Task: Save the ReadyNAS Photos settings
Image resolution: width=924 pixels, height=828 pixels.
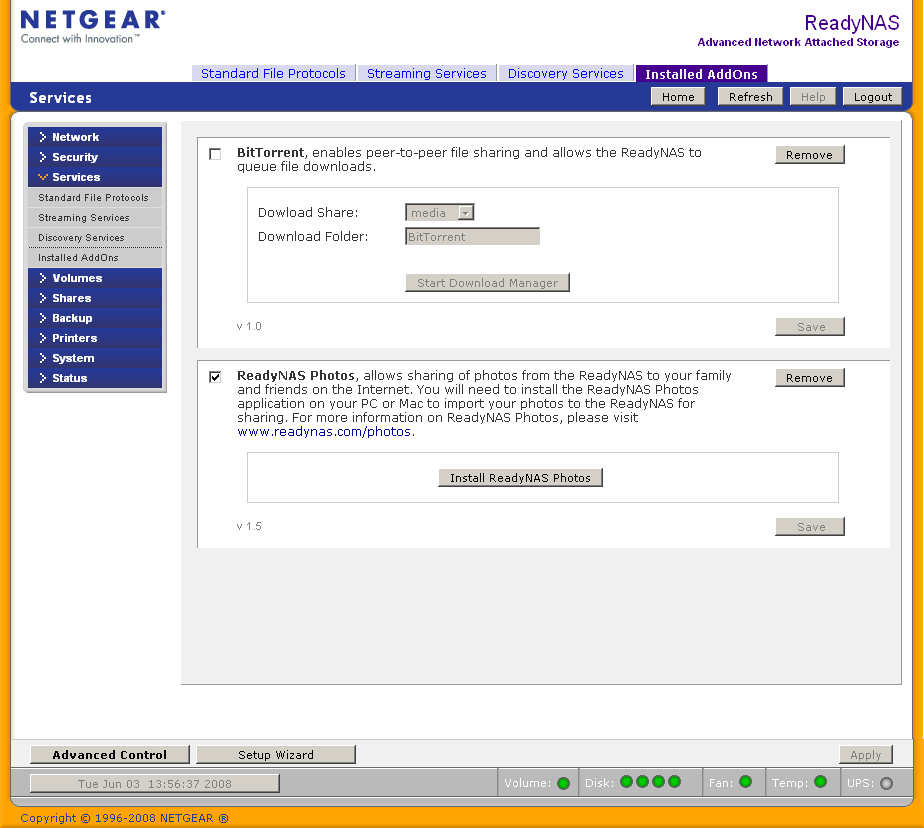Action: point(810,526)
